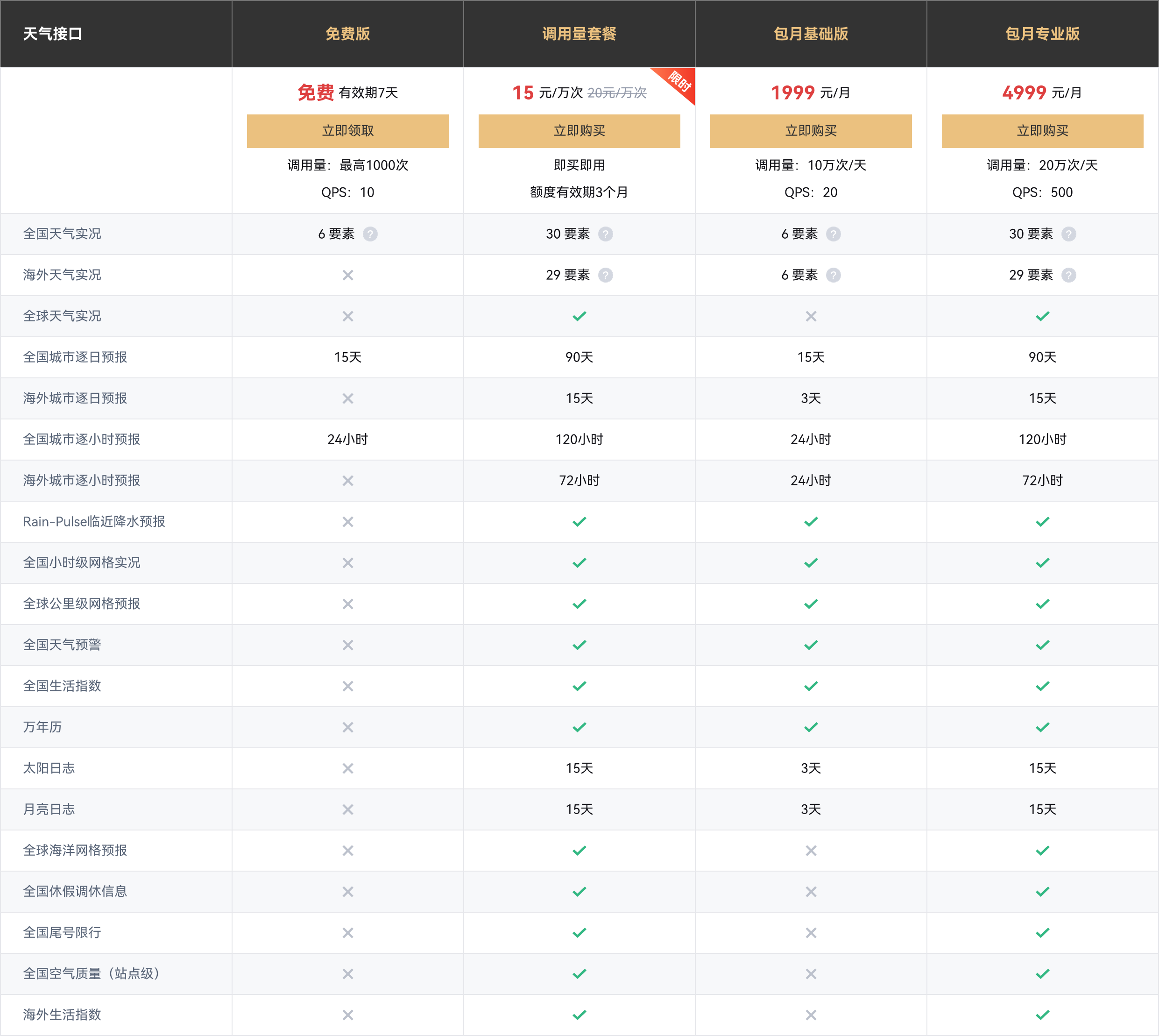Click check for 调用量套餐 全国生活指数

pyautogui.click(x=579, y=686)
